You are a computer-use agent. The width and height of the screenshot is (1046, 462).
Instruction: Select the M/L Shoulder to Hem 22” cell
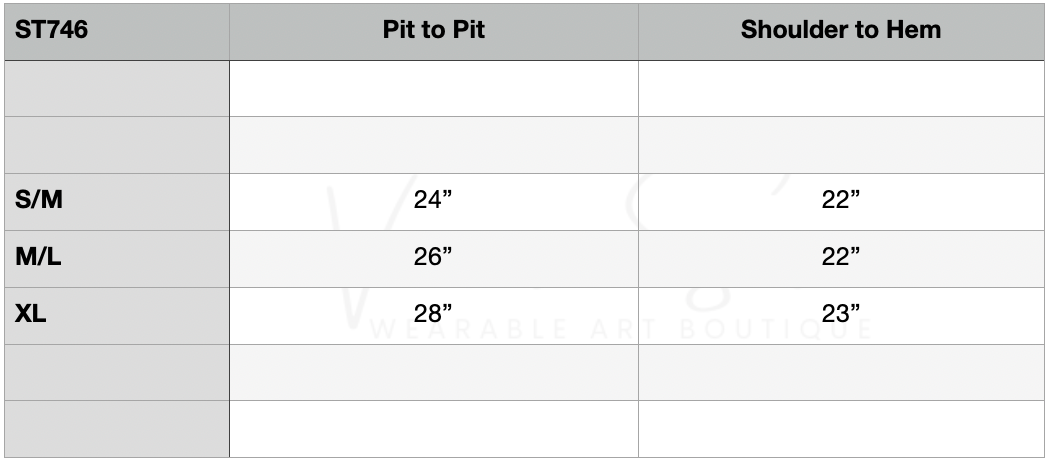point(841,258)
